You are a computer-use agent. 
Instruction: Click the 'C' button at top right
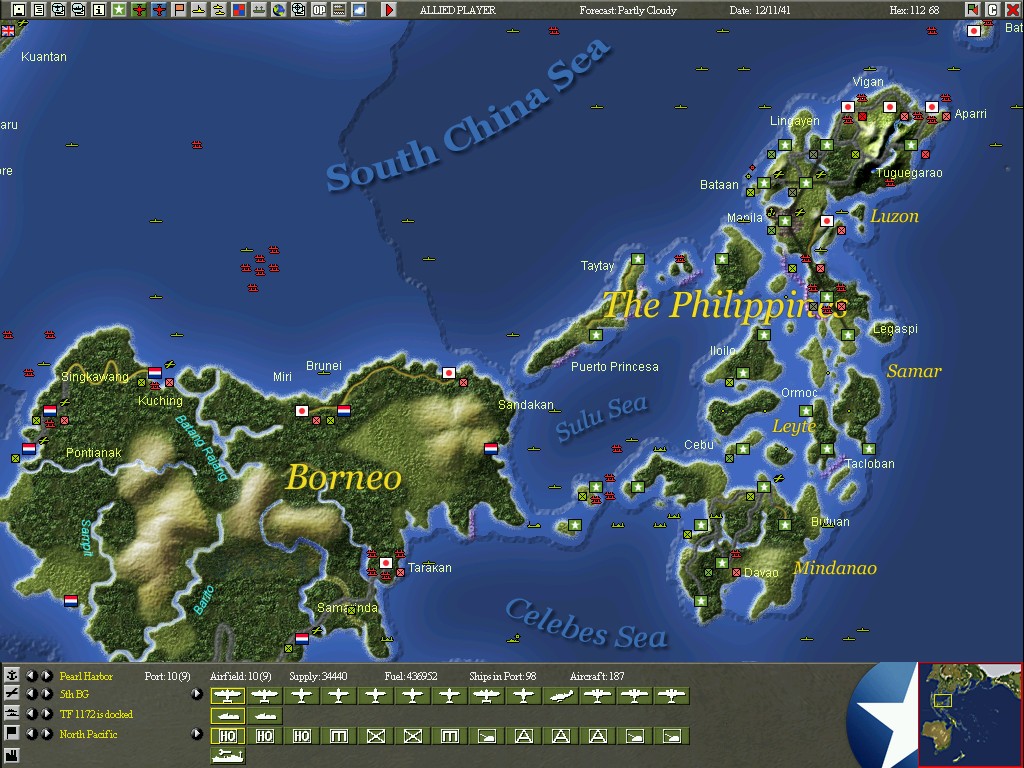coord(993,9)
